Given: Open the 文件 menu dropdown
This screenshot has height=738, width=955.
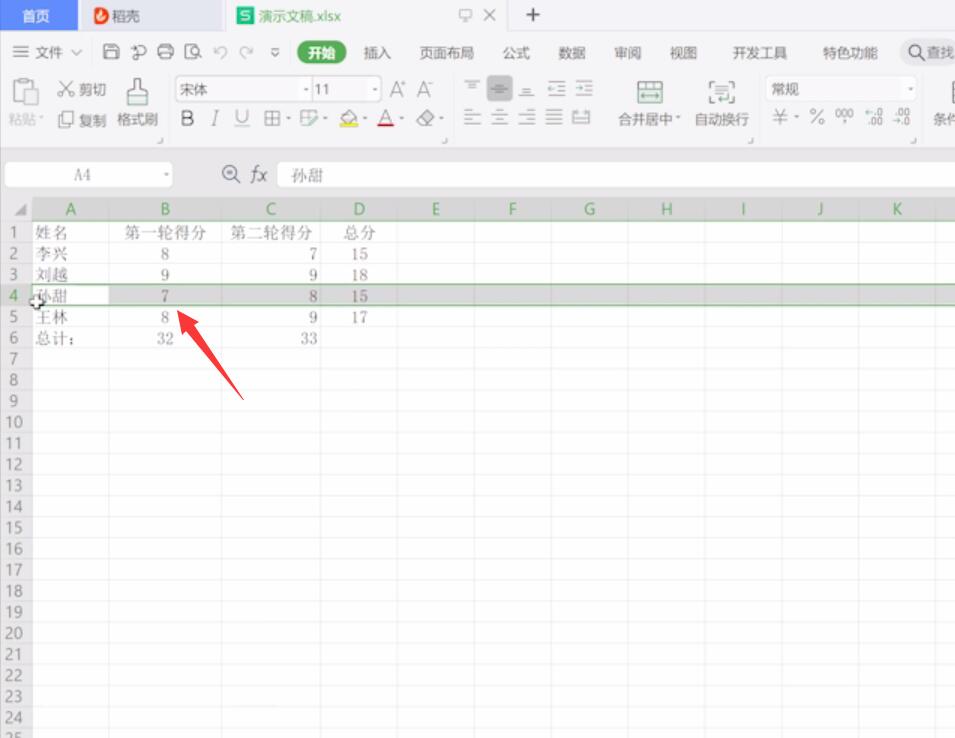Looking at the screenshot, I should pos(47,52).
